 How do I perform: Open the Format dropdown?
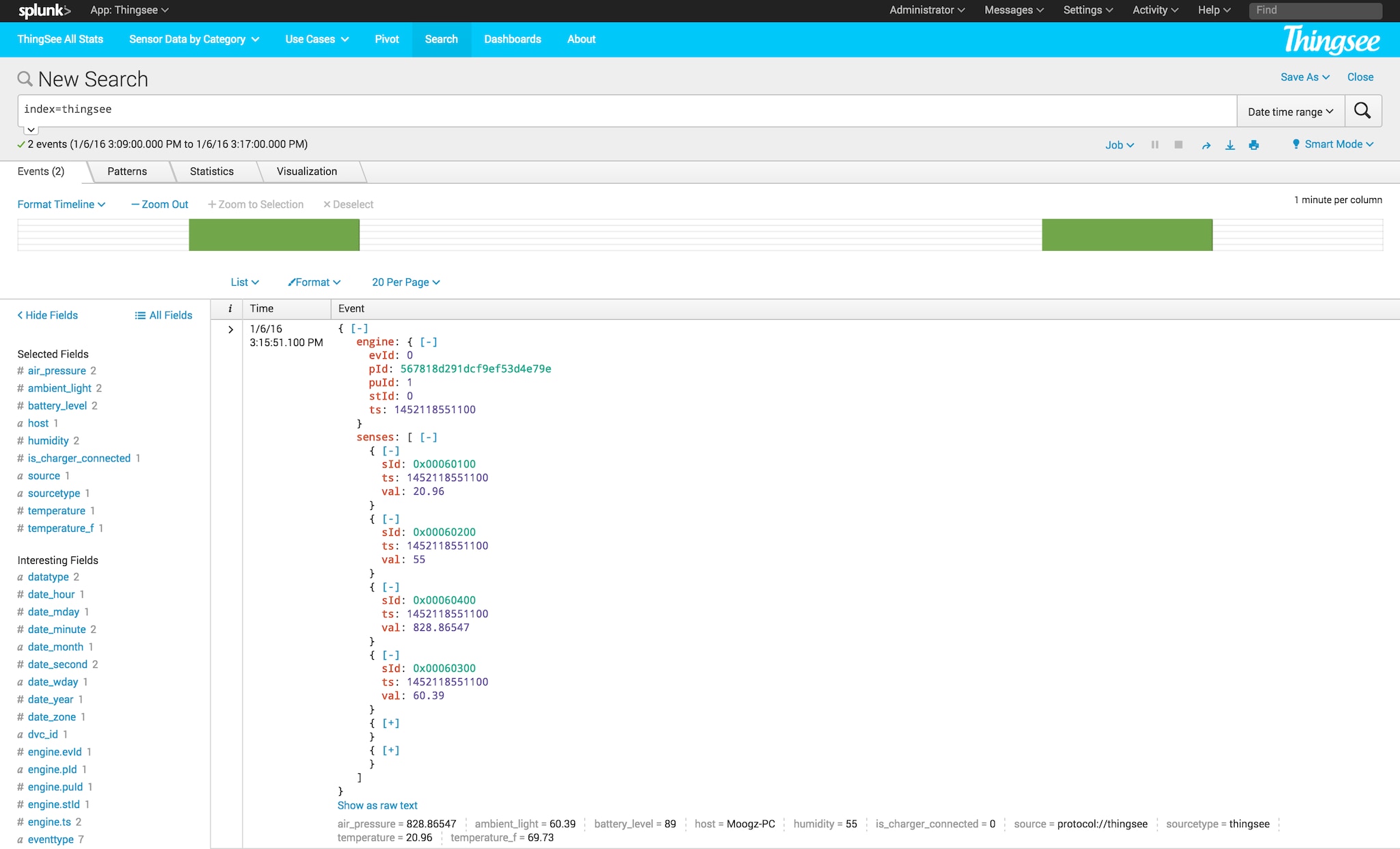(314, 282)
